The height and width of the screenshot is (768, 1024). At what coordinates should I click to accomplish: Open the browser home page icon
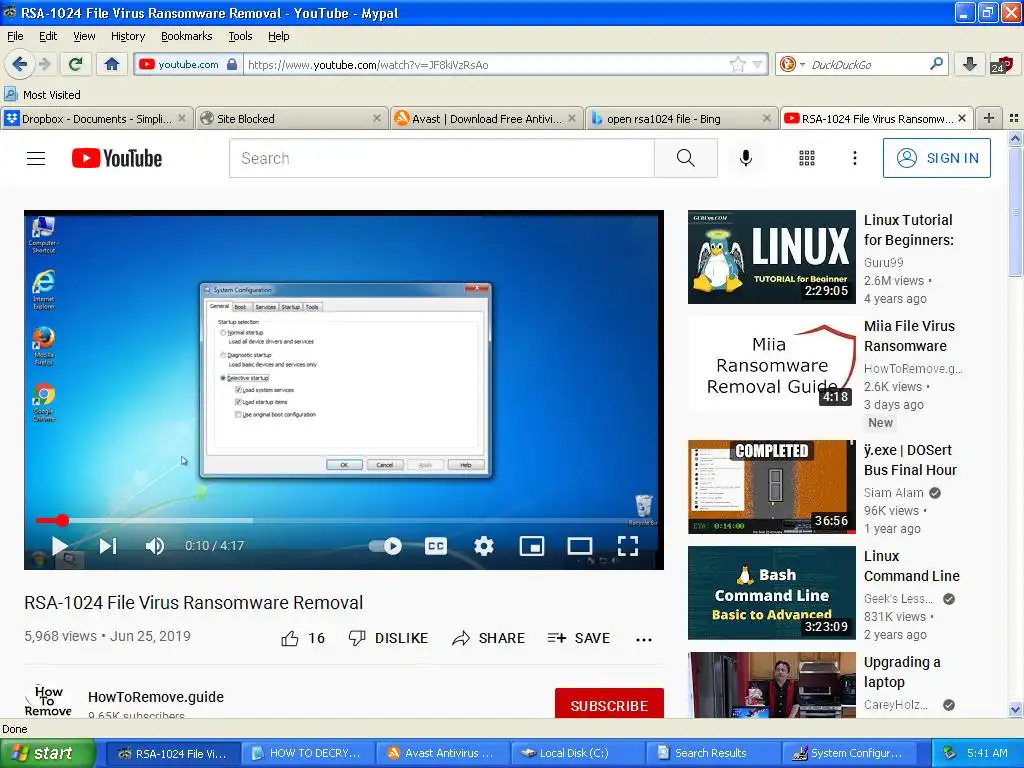coord(112,64)
